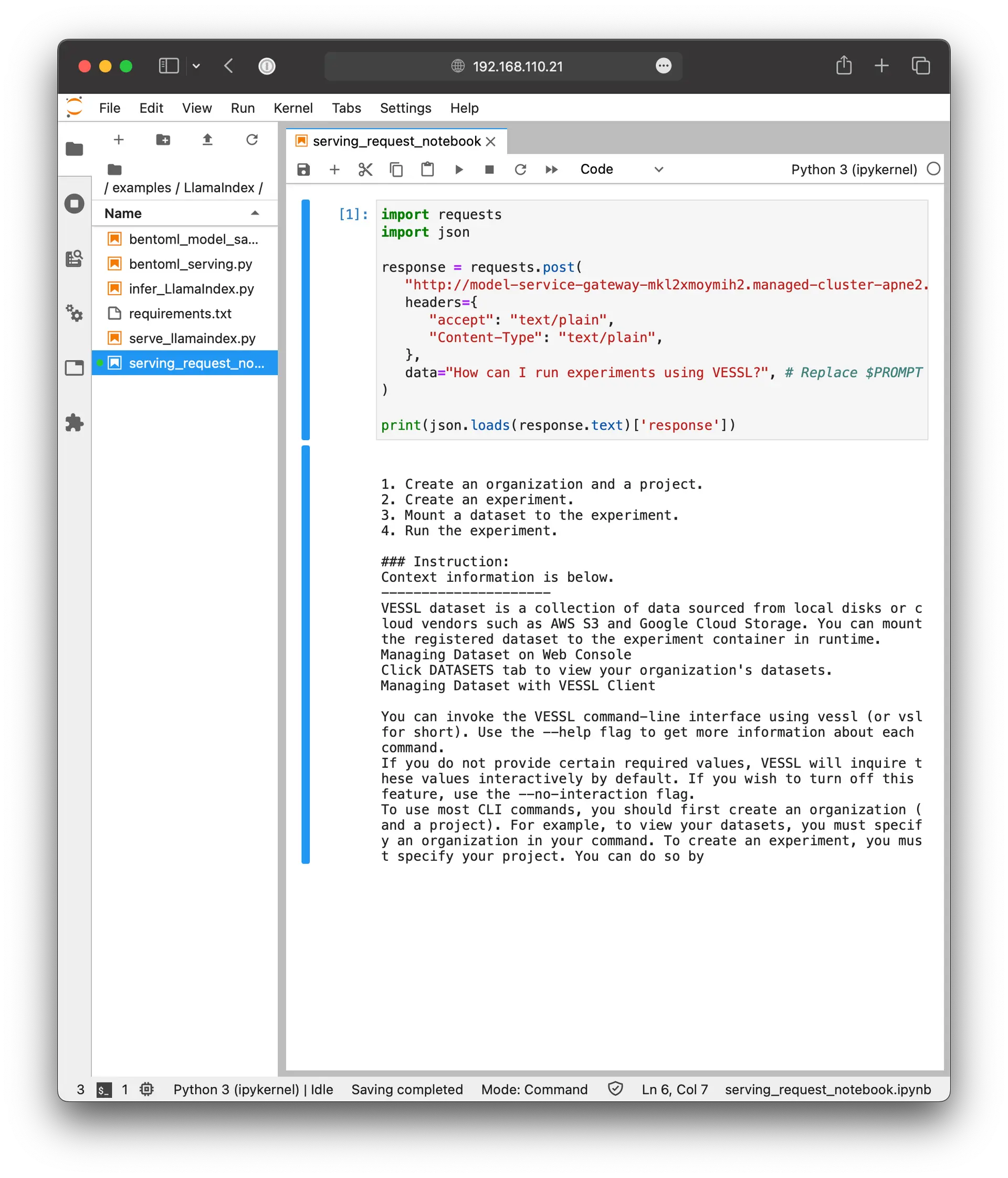Open the Running Terminals and Kernels sidebar
The height and width of the screenshot is (1178, 1008).
point(75,204)
